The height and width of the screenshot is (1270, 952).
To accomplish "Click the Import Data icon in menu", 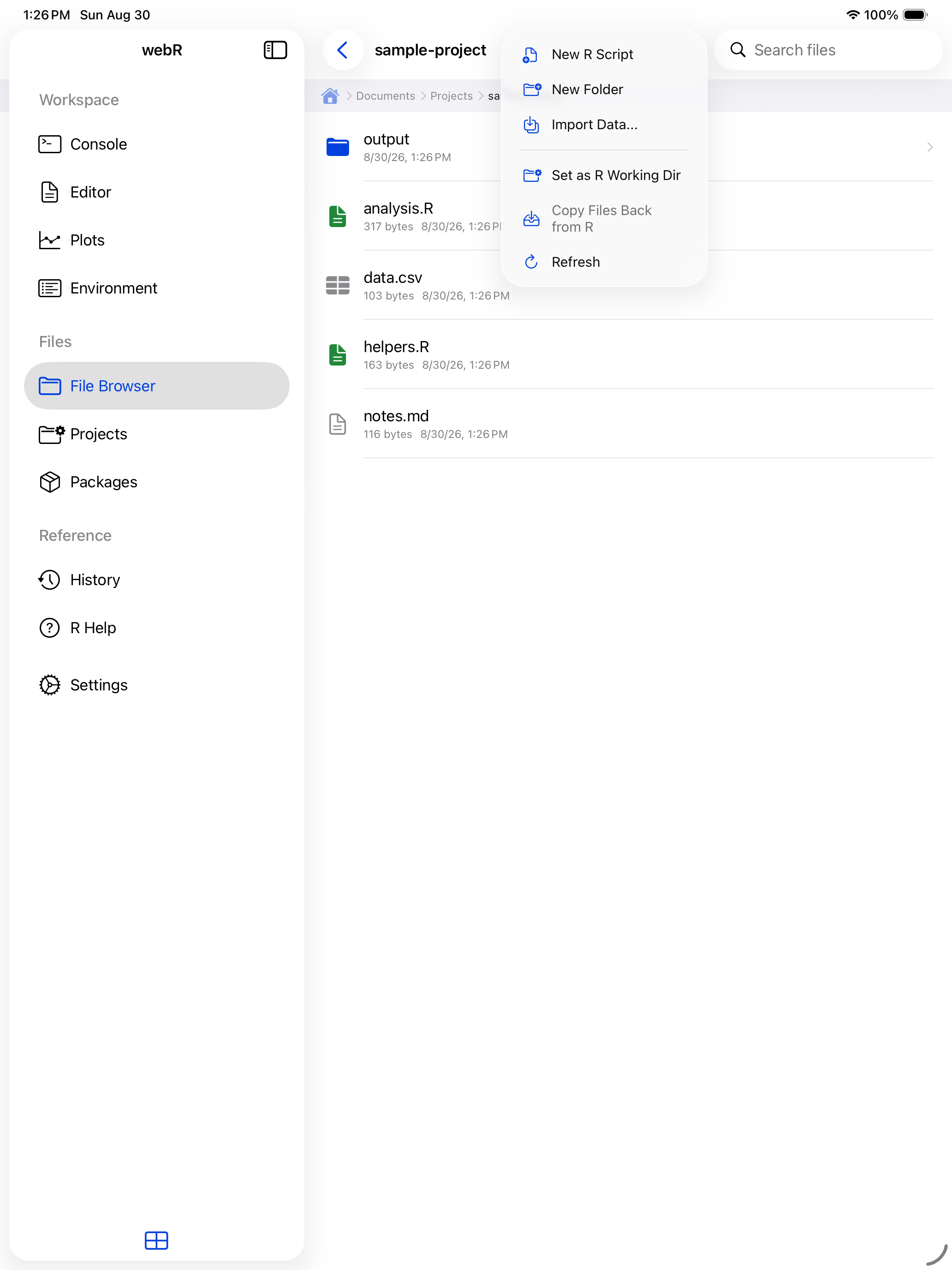I will coord(531,125).
